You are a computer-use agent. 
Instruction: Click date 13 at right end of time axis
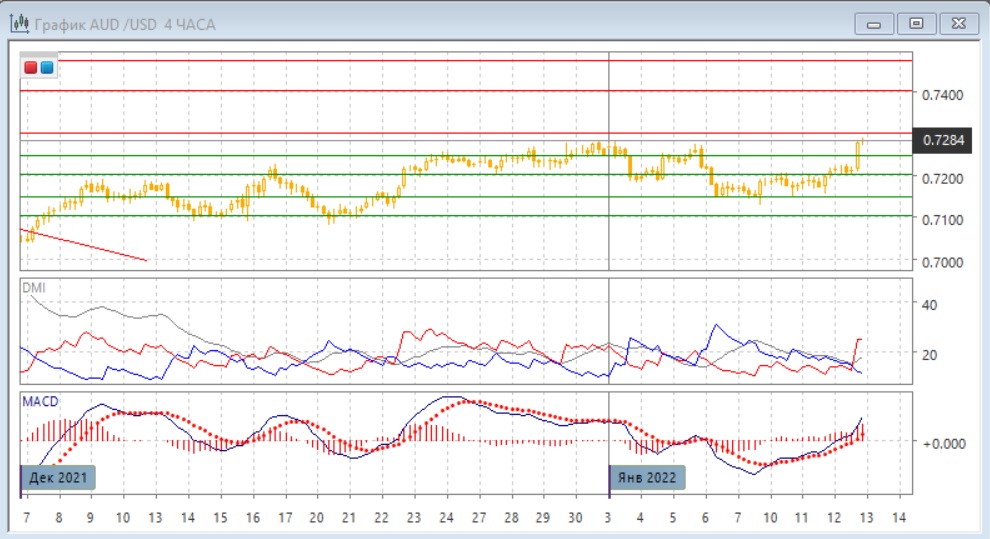click(867, 519)
